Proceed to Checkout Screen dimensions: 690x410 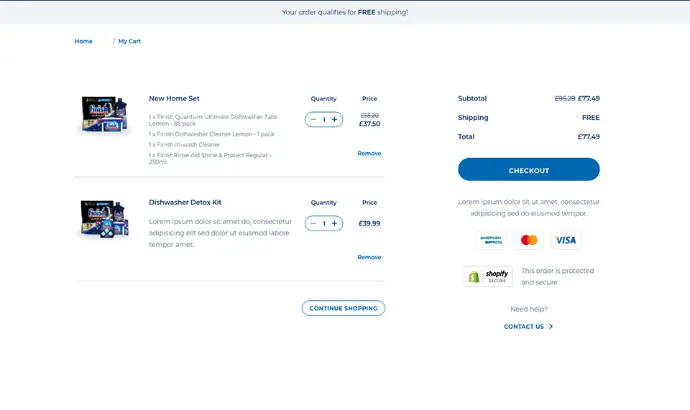528,170
